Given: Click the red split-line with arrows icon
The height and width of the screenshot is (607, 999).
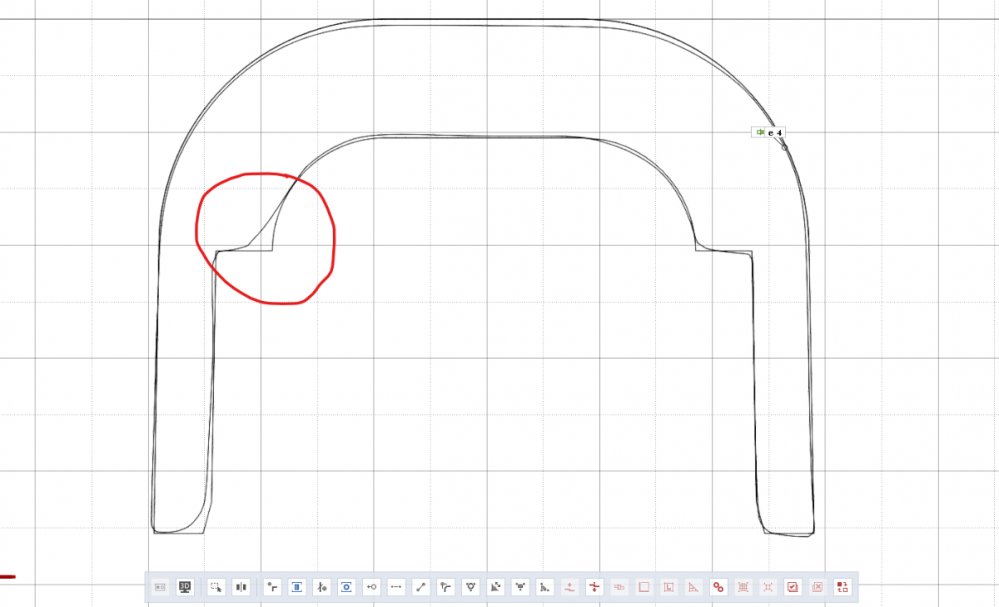Looking at the screenshot, I should pyautogui.click(x=594, y=587).
